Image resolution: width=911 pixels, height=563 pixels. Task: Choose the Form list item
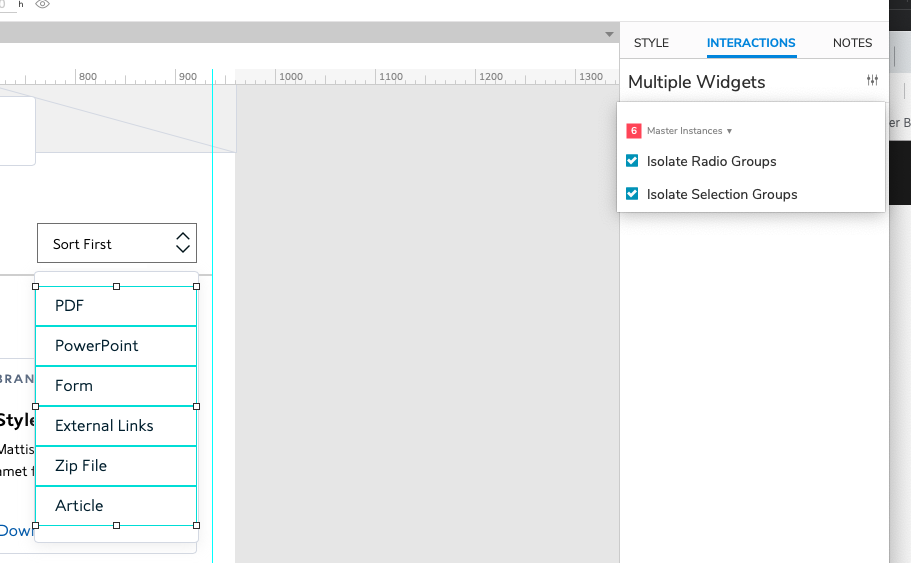pyautogui.click(x=116, y=386)
